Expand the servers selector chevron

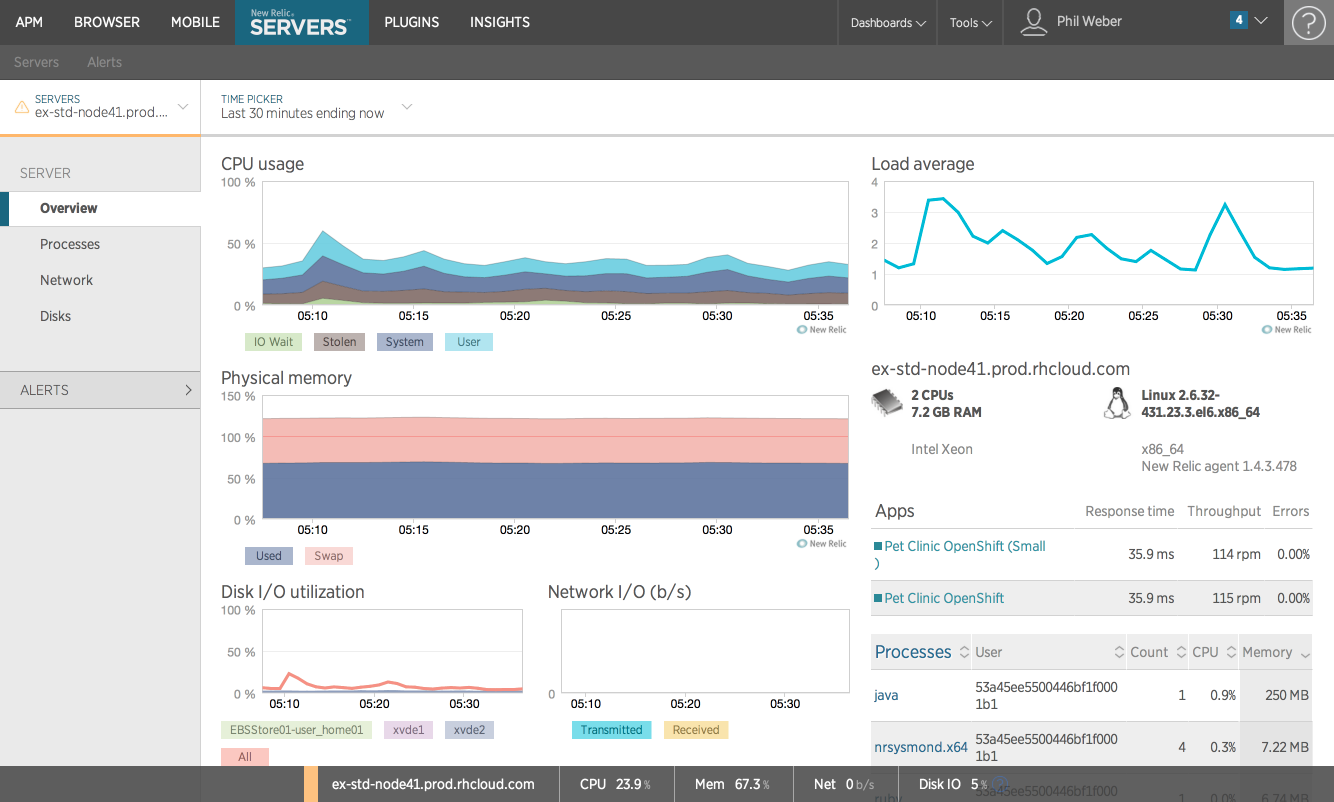point(183,106)
